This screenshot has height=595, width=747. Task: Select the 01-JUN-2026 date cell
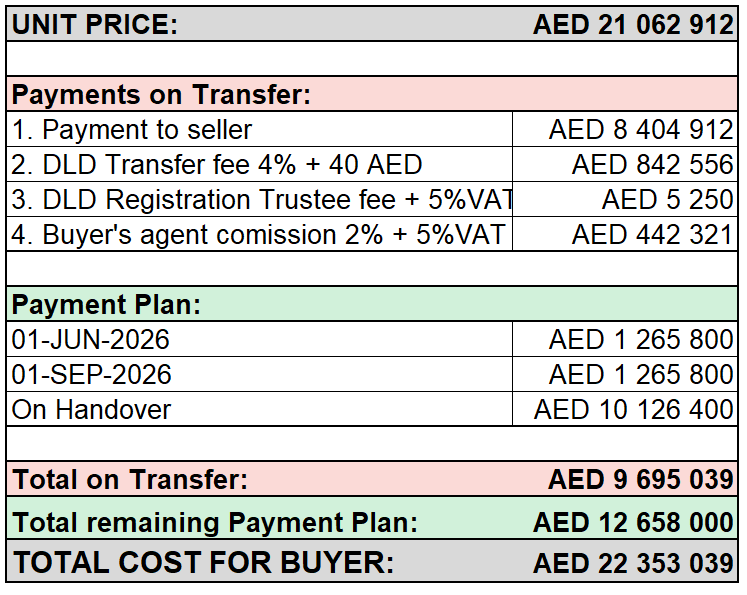click(x=260, y=339)
